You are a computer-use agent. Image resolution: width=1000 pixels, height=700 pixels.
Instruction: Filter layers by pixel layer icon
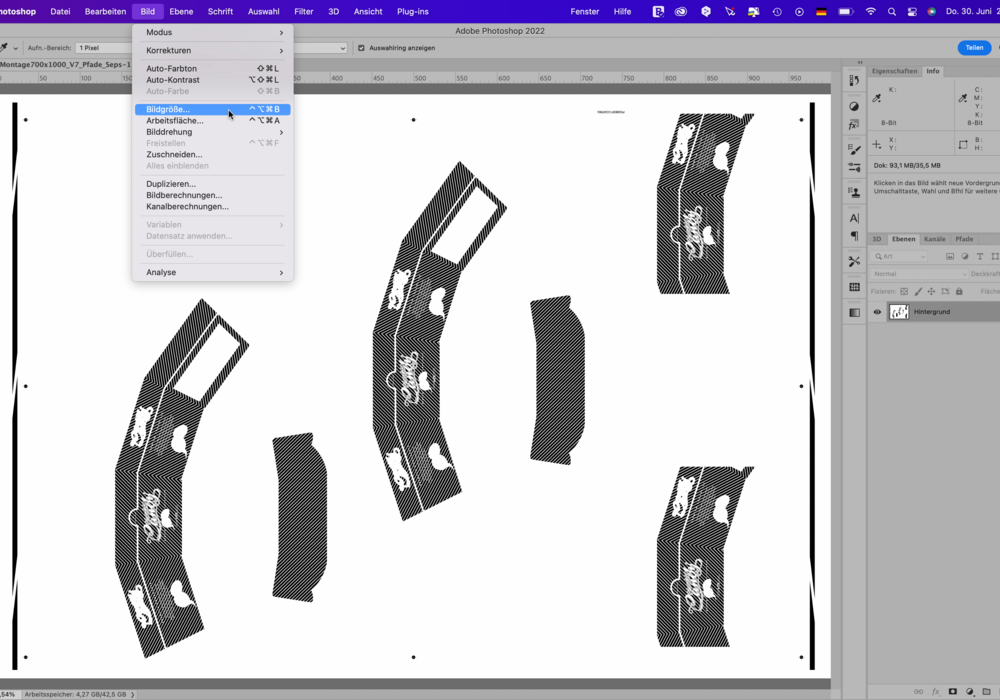coord(950,256)
